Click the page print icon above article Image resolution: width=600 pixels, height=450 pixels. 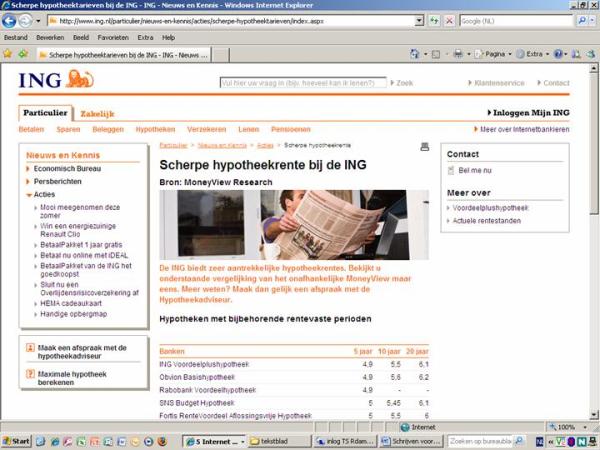click(424, 147)
